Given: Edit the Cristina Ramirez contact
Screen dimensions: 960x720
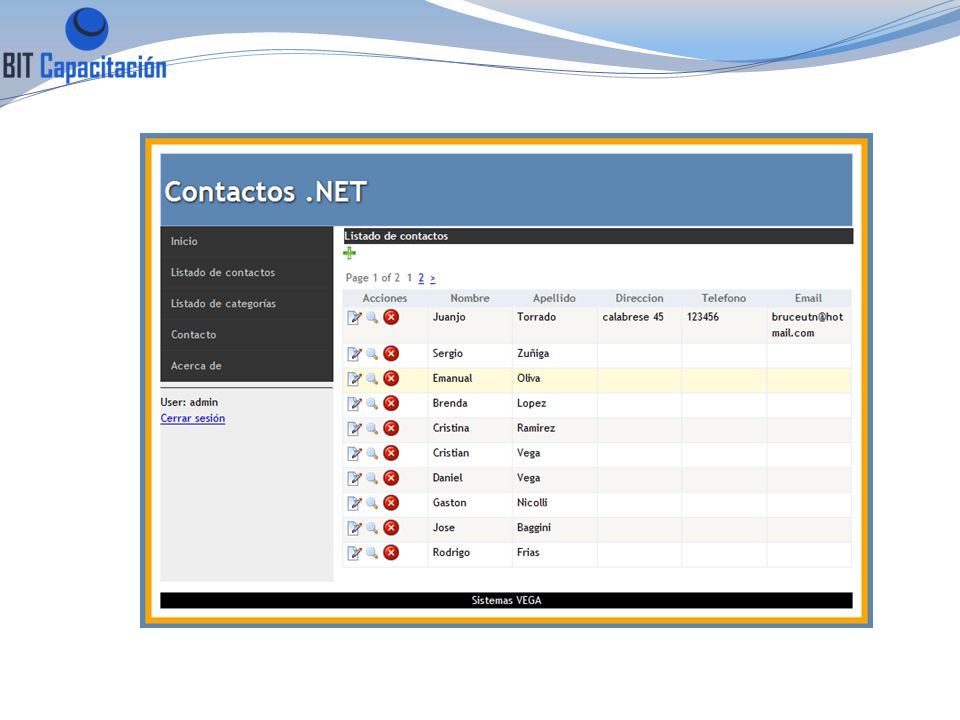Looking at the screenshot, I should (354, 429).
